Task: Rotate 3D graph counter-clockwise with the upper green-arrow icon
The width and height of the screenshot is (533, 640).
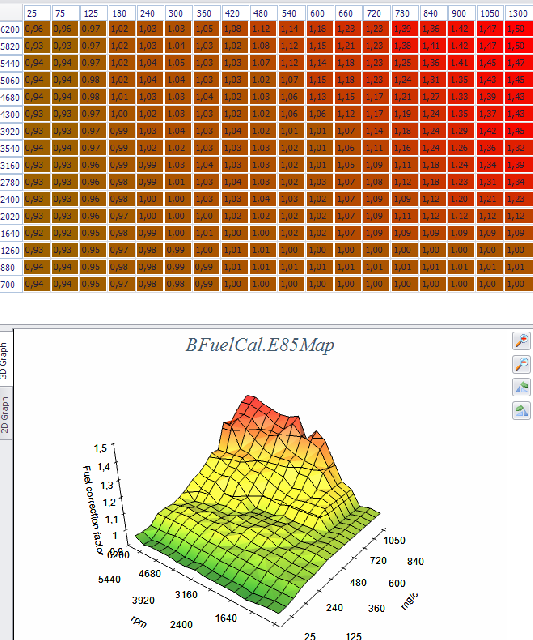Action: coord(522,387)
